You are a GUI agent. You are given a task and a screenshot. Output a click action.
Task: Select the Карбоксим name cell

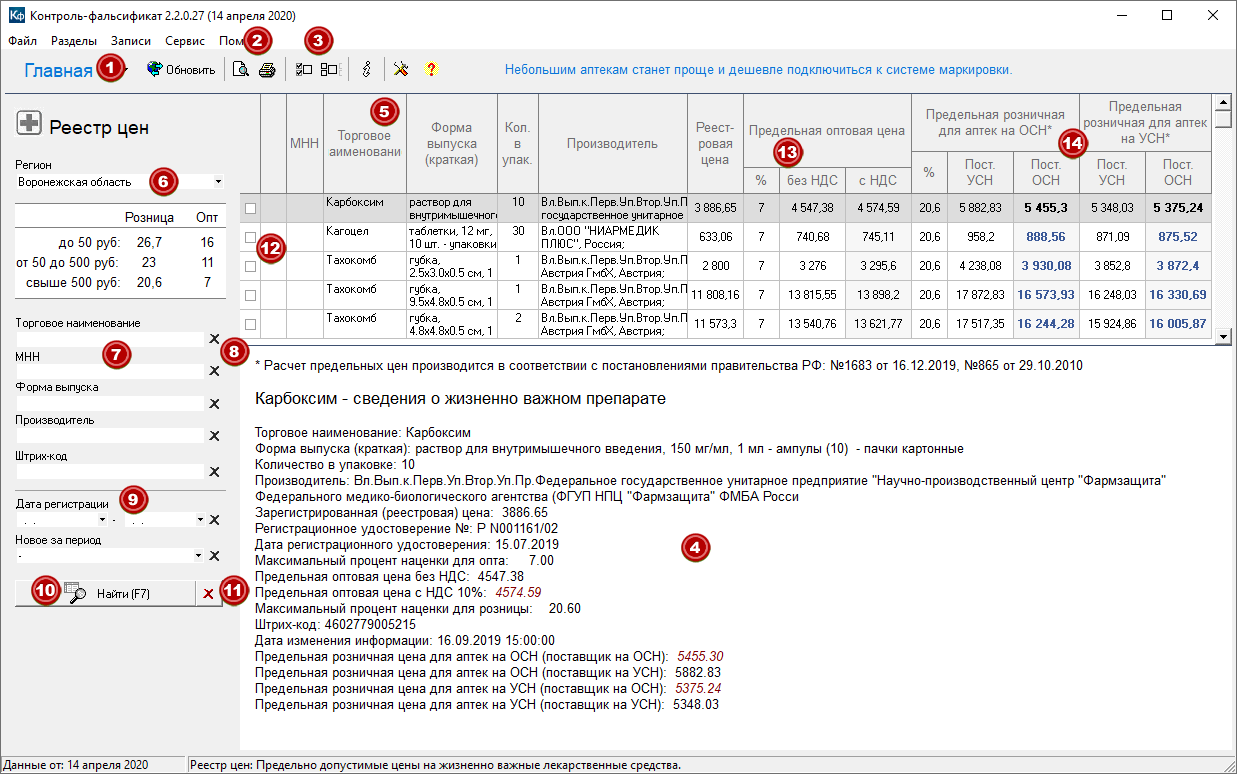click(365, 208)
